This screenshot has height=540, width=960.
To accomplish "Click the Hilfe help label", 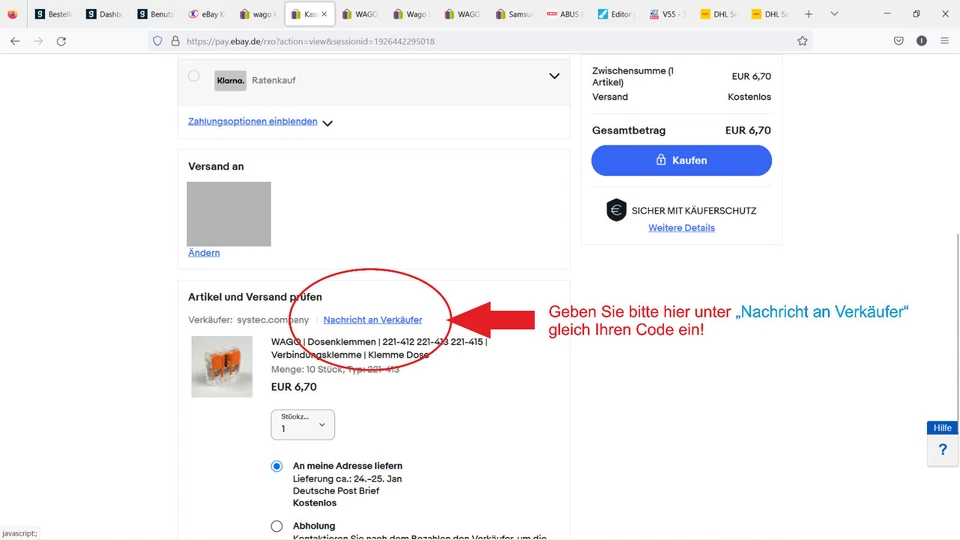I will tap(942, 427).
